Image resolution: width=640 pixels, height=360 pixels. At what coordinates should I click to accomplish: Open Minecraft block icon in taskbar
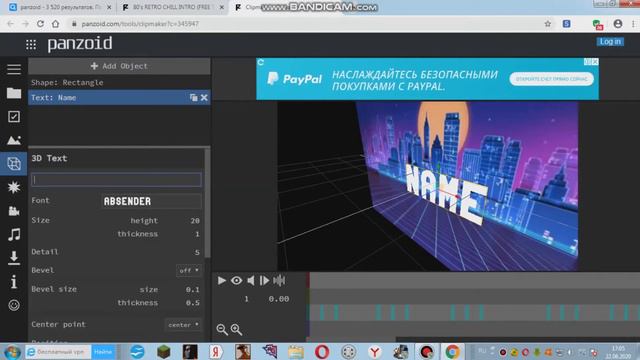(x=164, y=352)
